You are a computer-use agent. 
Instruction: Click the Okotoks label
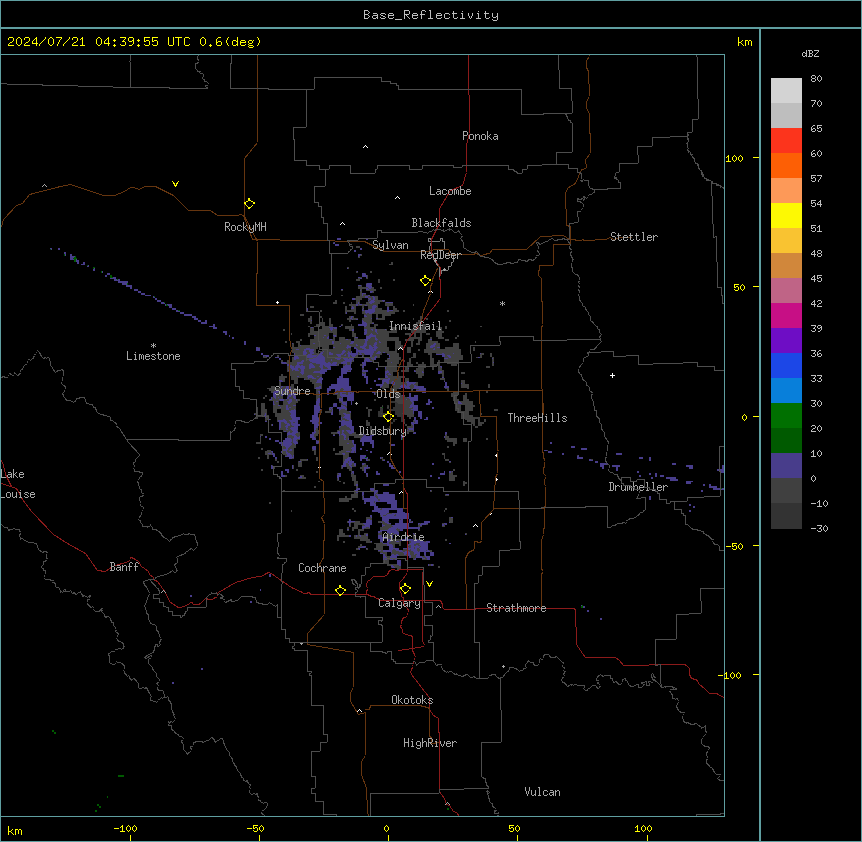click(x=412, y=700)
